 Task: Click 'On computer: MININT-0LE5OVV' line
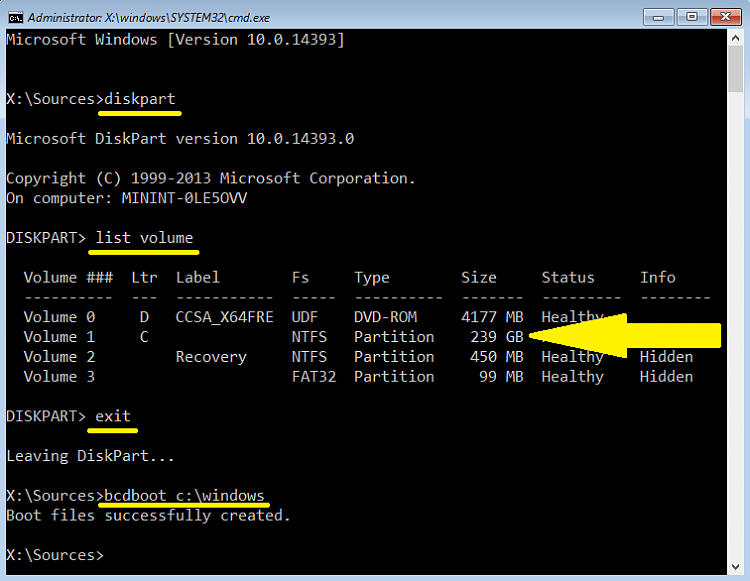[x=126, y=198]
